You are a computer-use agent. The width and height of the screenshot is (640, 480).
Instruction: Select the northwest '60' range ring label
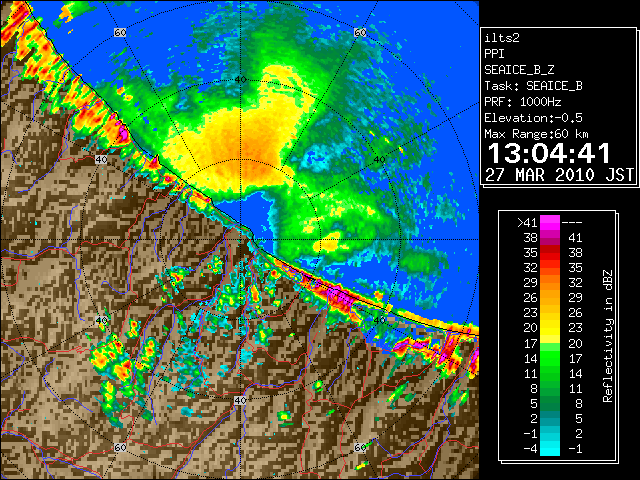pyautogui.click(x=120, y=32)
